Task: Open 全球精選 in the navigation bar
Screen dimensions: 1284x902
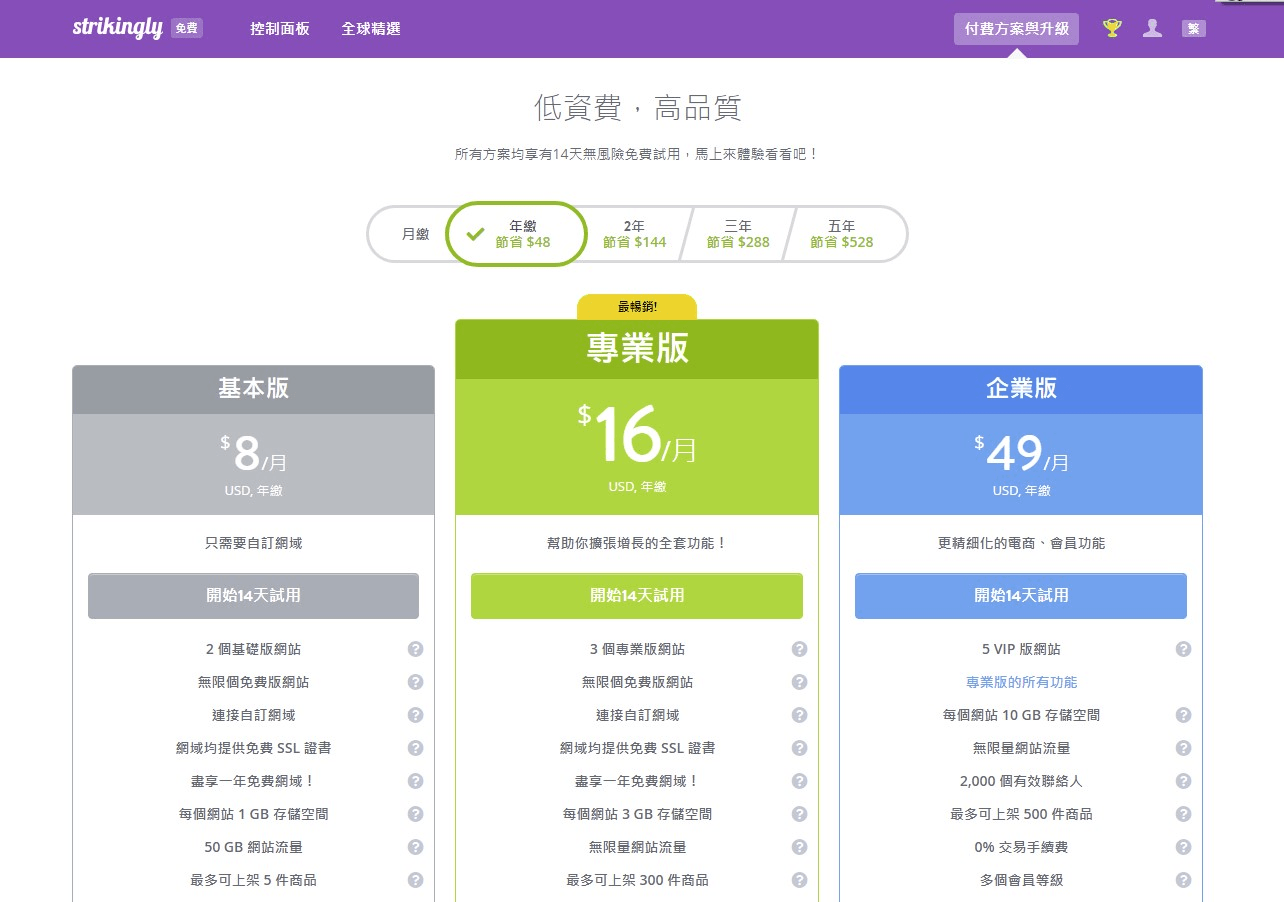Action: point(371,29)
